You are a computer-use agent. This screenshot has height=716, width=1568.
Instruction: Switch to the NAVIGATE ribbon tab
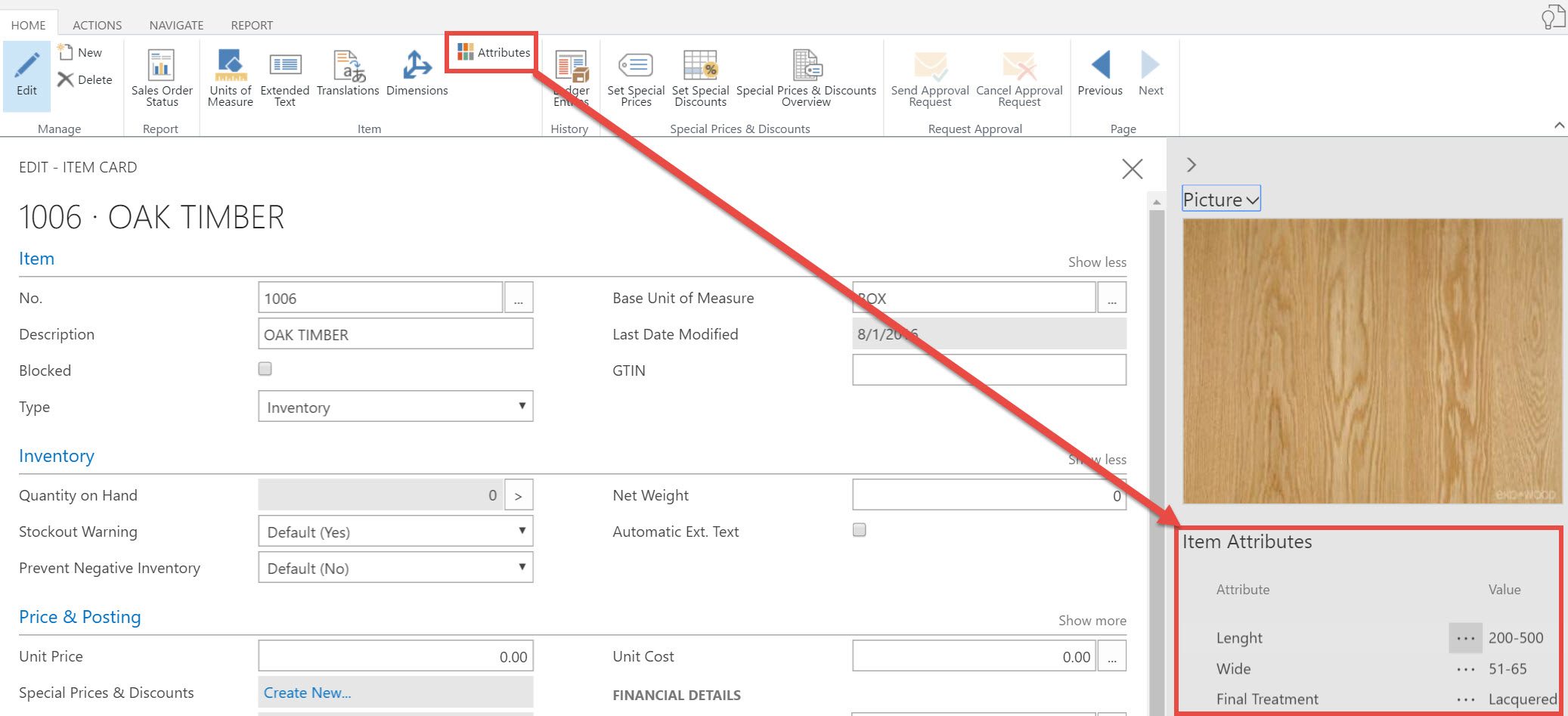[x=175, y=24]
